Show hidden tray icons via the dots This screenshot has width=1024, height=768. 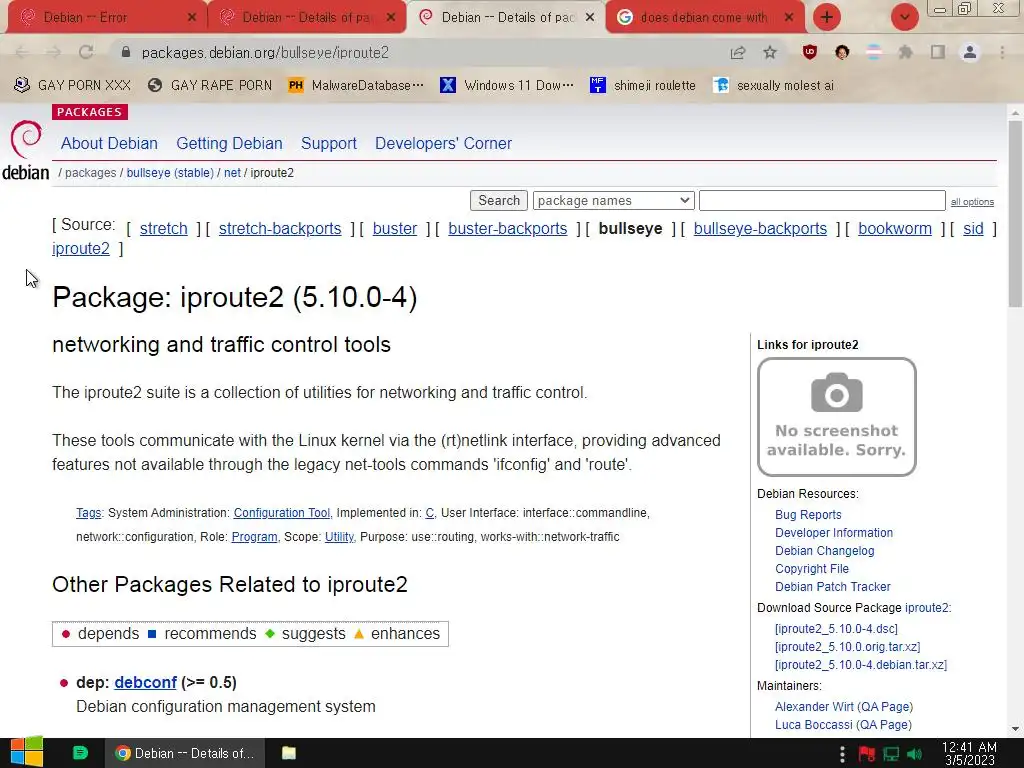842,754
